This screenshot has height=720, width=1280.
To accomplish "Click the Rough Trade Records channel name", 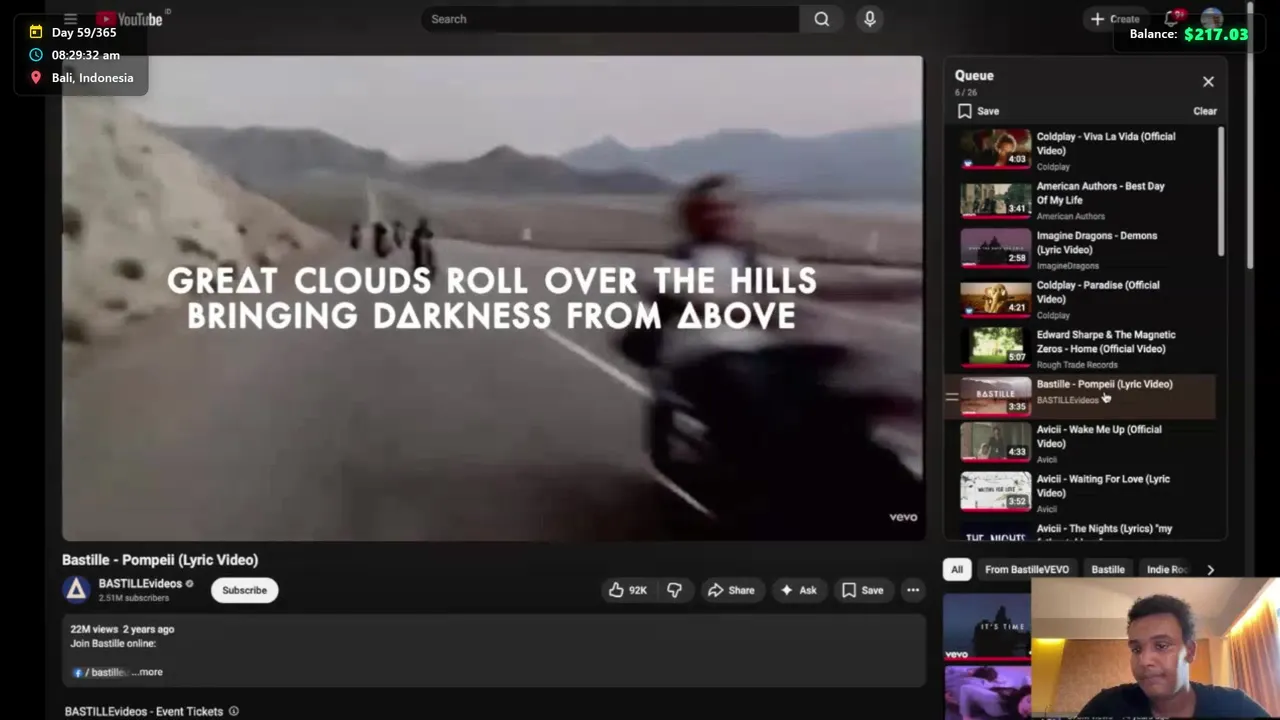I will coord(1077,365).
